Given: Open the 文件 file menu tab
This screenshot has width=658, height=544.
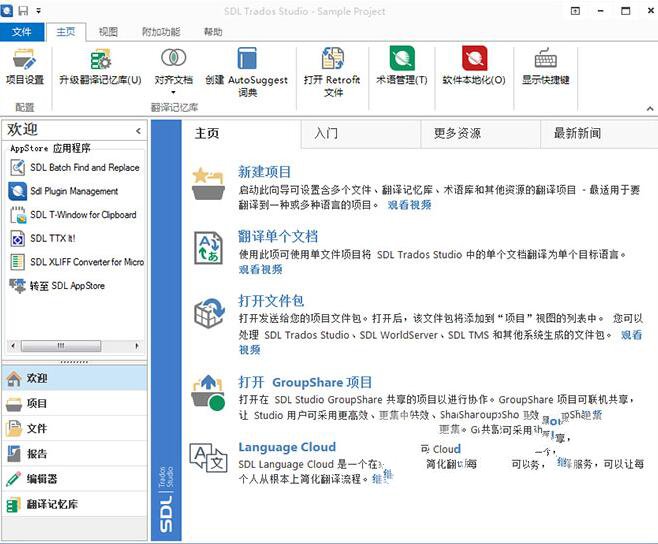Looking at the screenshot, I should (x=22, y=32).
